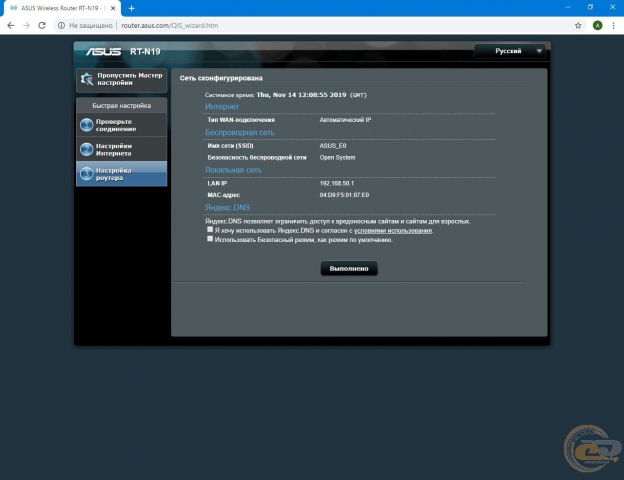Bookmark this page with the star icon
624x480 pixels.
578,25
